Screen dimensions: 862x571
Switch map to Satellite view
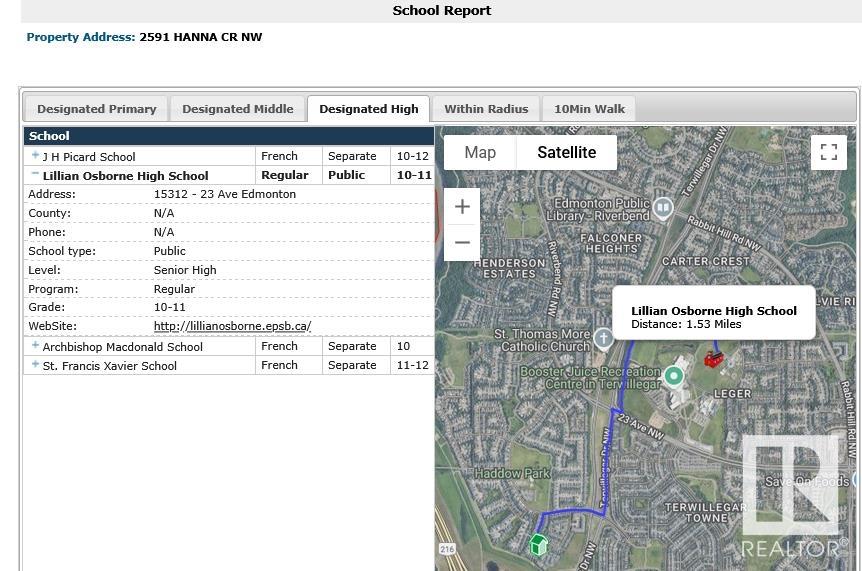tap(566, 152)
